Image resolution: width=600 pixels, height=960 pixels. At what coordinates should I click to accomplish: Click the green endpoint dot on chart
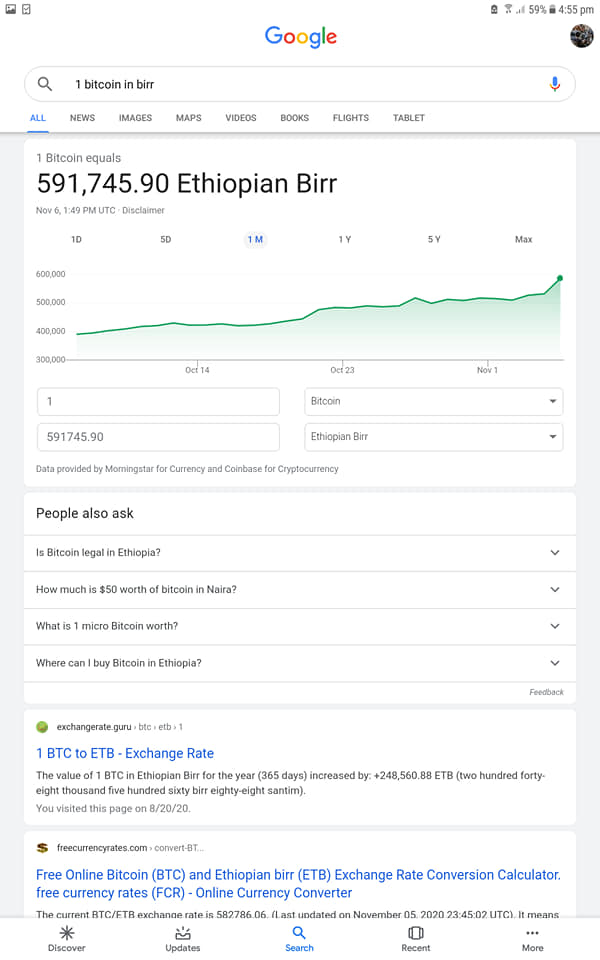pyautogui.click(x=560, y=278)
